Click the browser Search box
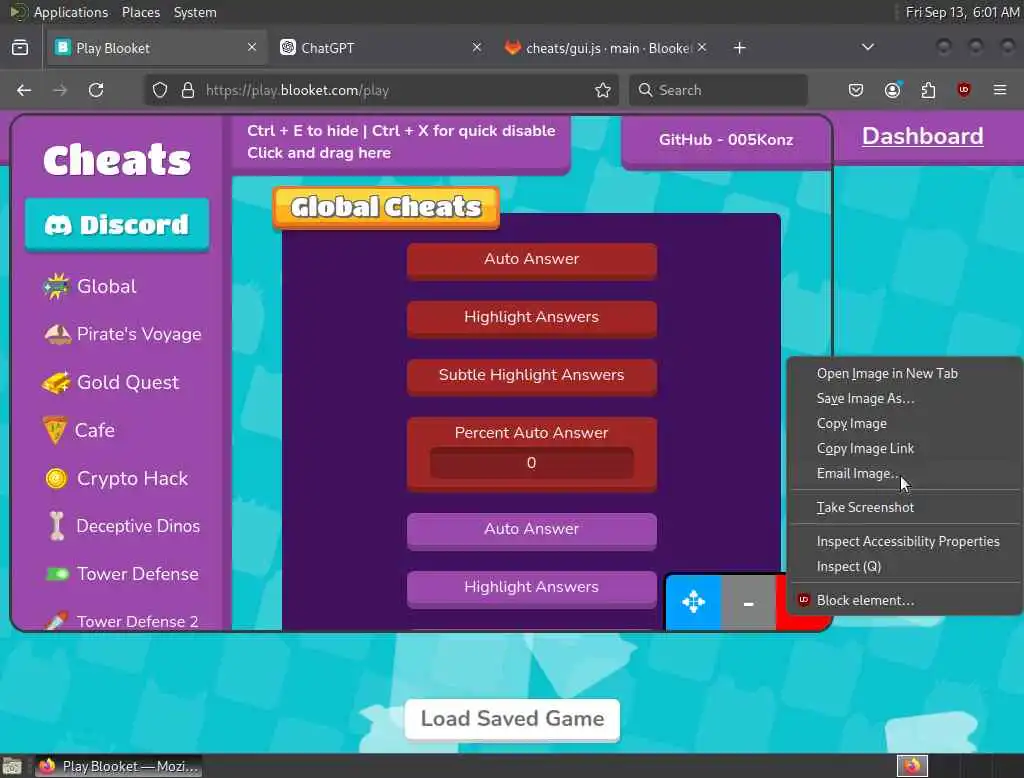1024x778 pixels. 718,90
